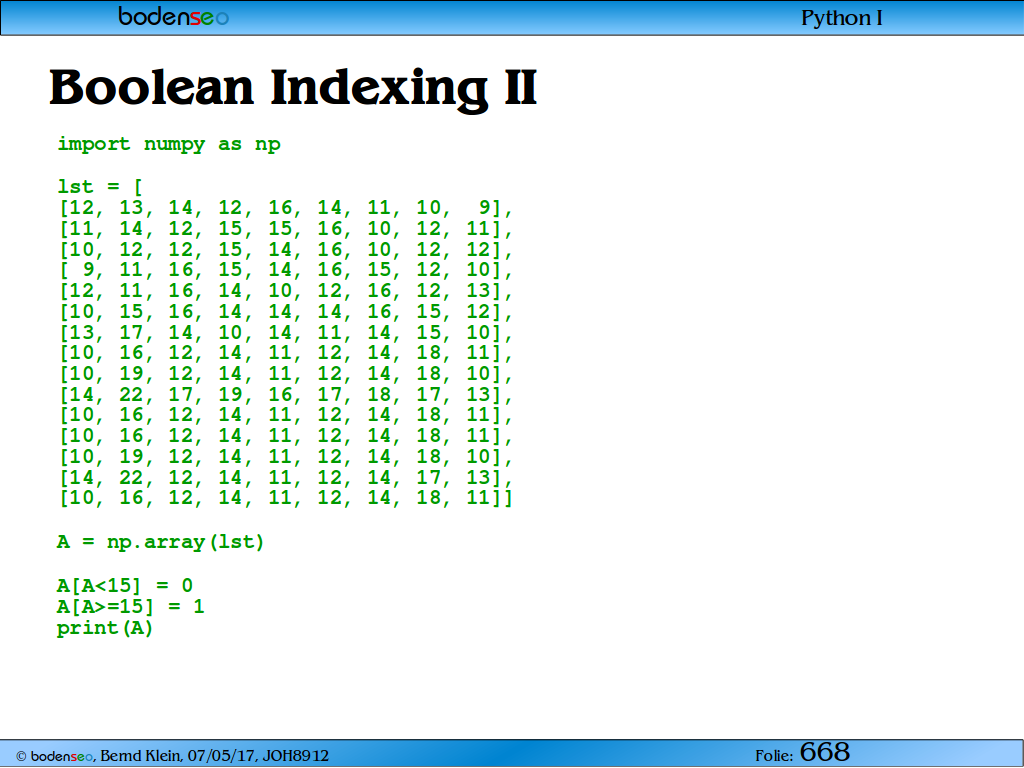This screenshot has width=1024, height=768.
Task: Select the 'Boolean Indexing II' slide title
Action: click(x=293, y=88)
